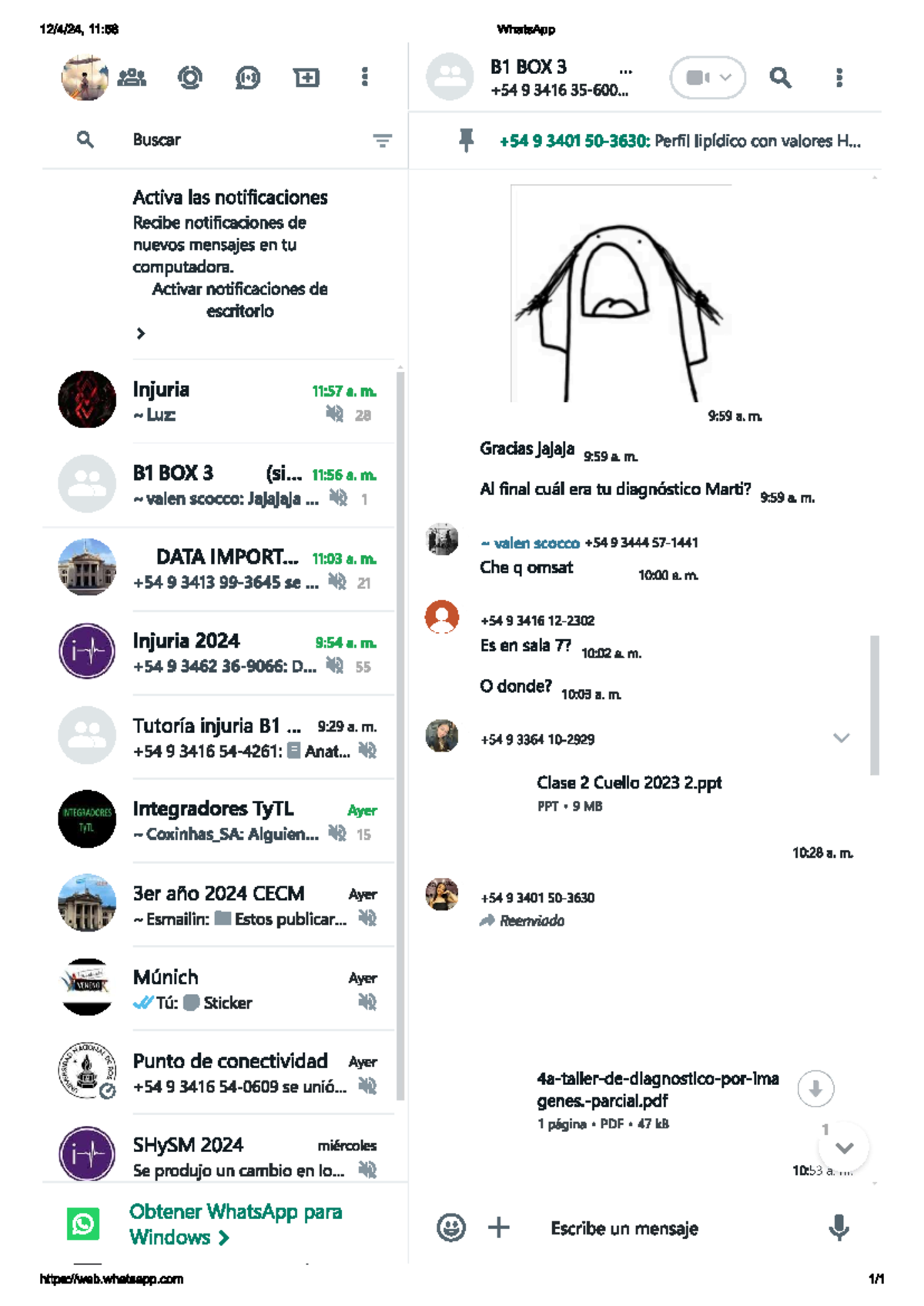Screen dimensions: 924x1306
Task: Search within B1 BOX 3 conversation
Action: [x=780, y=77]
